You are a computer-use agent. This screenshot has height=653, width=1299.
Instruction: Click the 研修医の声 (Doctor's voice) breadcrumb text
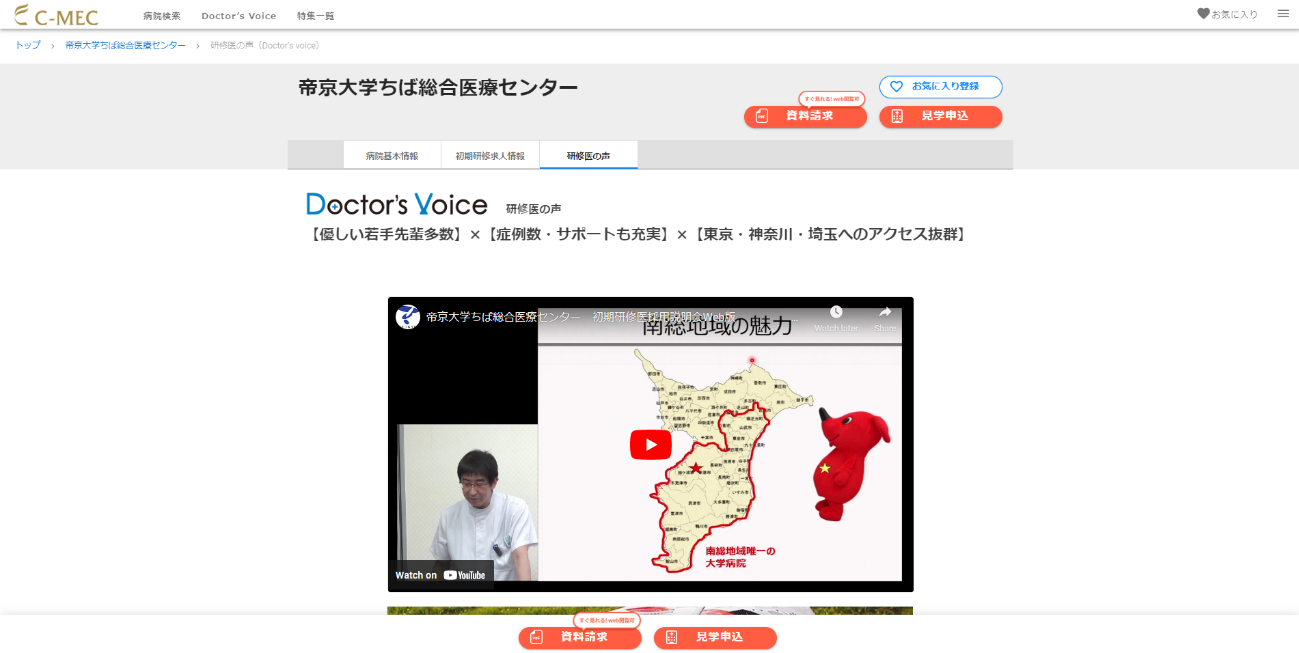tap(265, 46)
